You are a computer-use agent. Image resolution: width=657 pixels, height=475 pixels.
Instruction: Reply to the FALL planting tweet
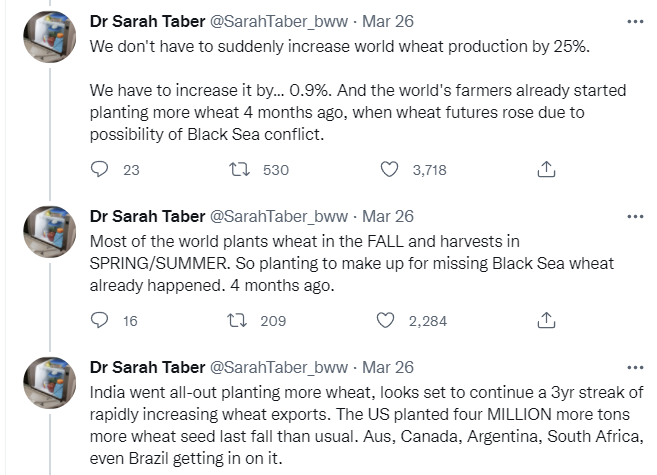pyautogui.click(x=99, y=321)
